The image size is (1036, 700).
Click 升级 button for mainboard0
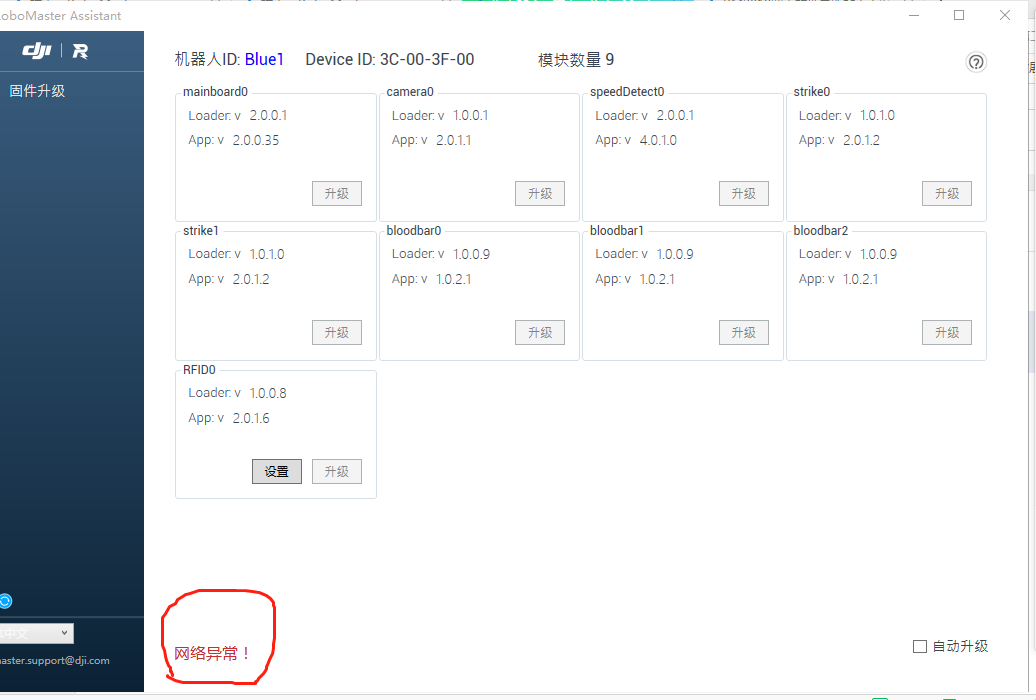(x=337, y=194)
